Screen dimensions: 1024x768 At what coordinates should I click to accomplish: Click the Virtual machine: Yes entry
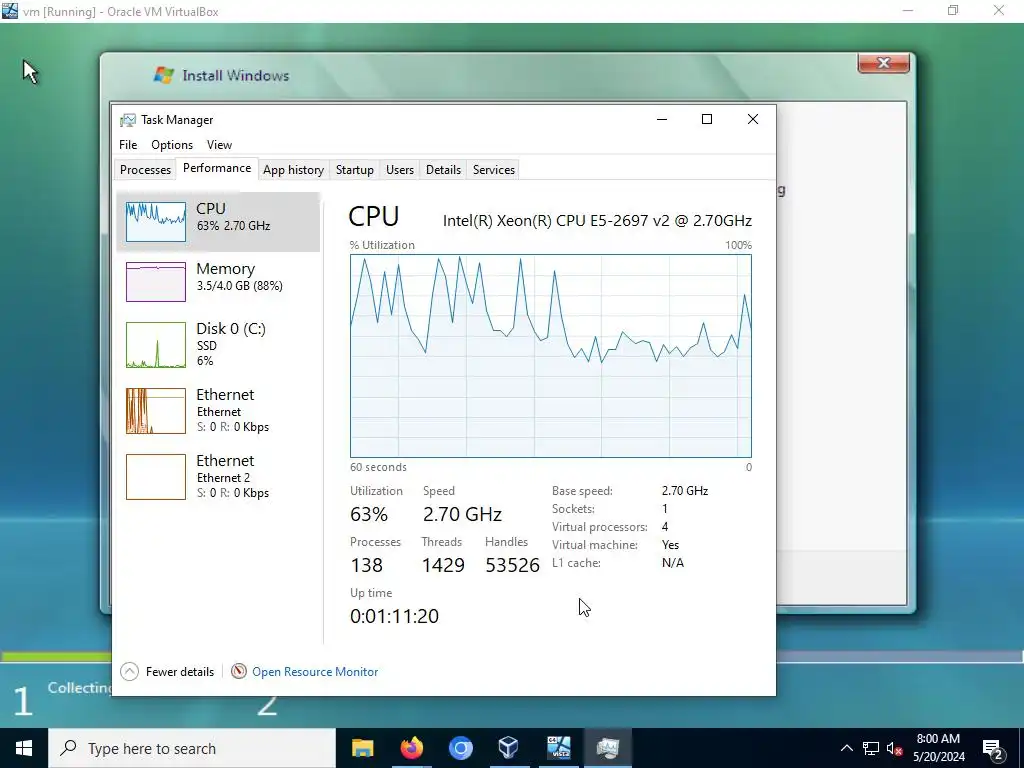[x=616, y=545]
